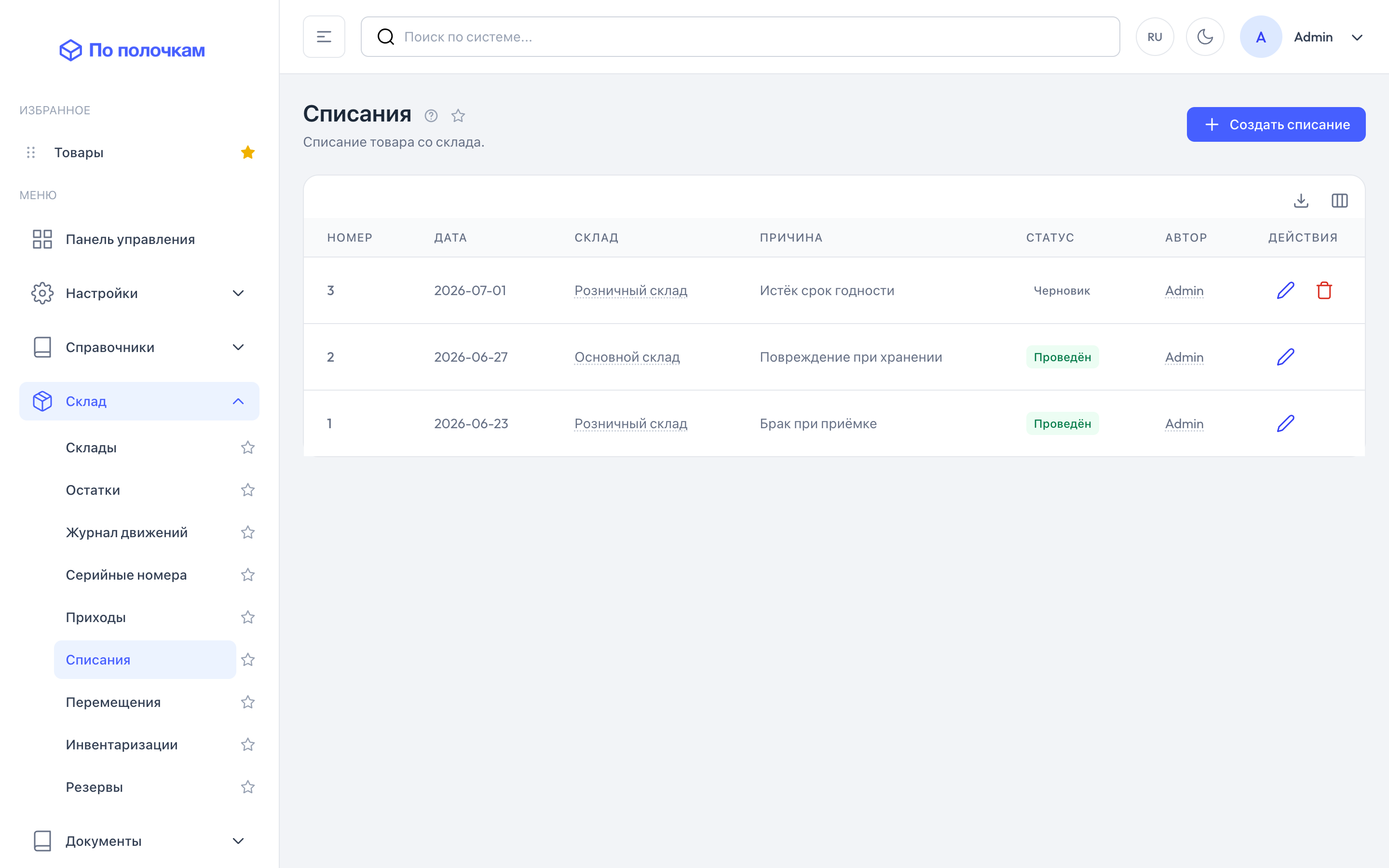Switch to dark mode via moon icon
The image size is (1389, 868).
click(1205, 37)
